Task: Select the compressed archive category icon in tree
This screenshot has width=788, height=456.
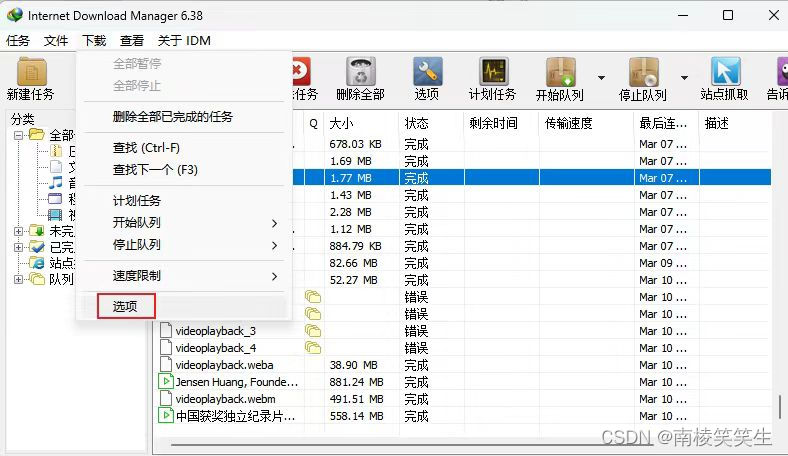Action: tap(56, 150)
